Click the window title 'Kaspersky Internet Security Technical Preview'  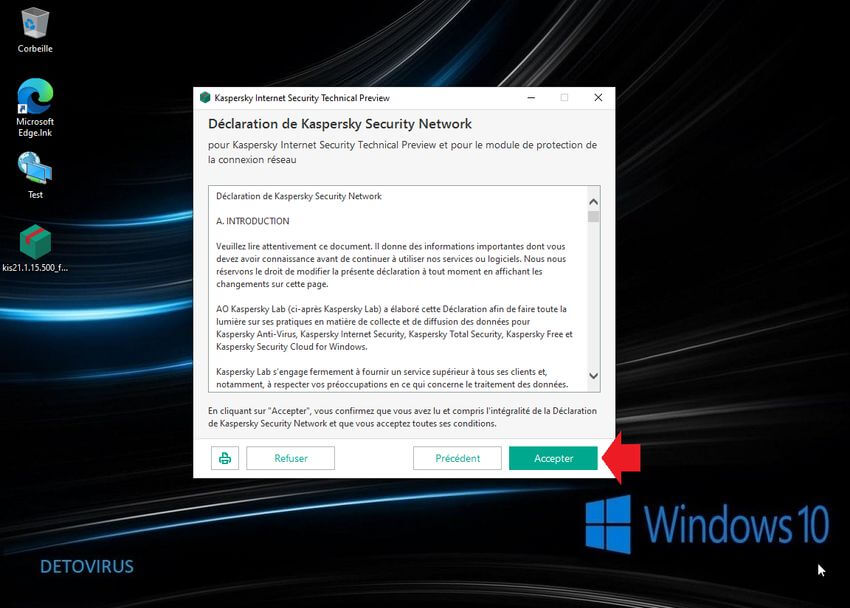[x=302, y=98]
